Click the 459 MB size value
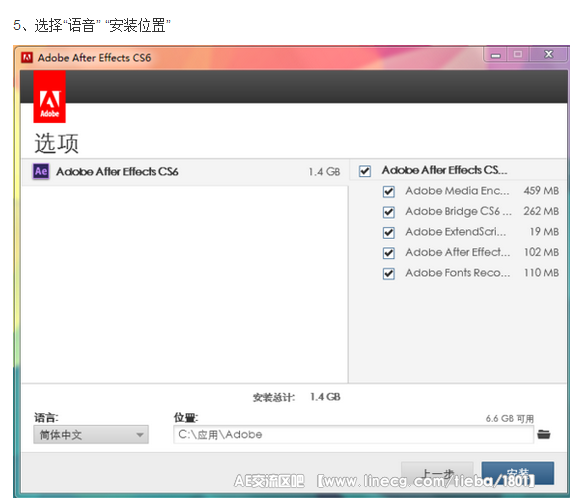Screen dimensions: 570x498 coord(541,190)
